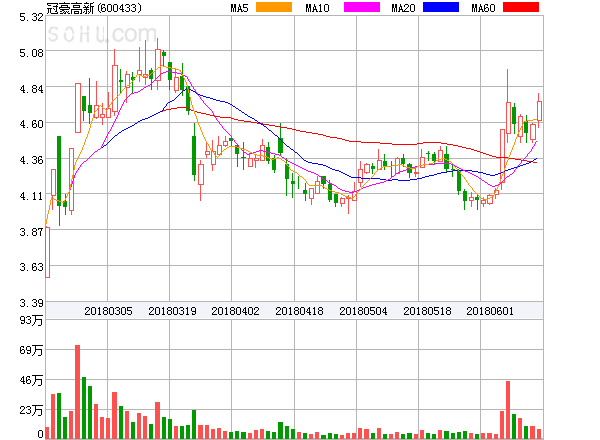The image size is (600, 440).
Task: Click the lowest red candlestick reaching 3.63
Action: click(x=47, y=253)
